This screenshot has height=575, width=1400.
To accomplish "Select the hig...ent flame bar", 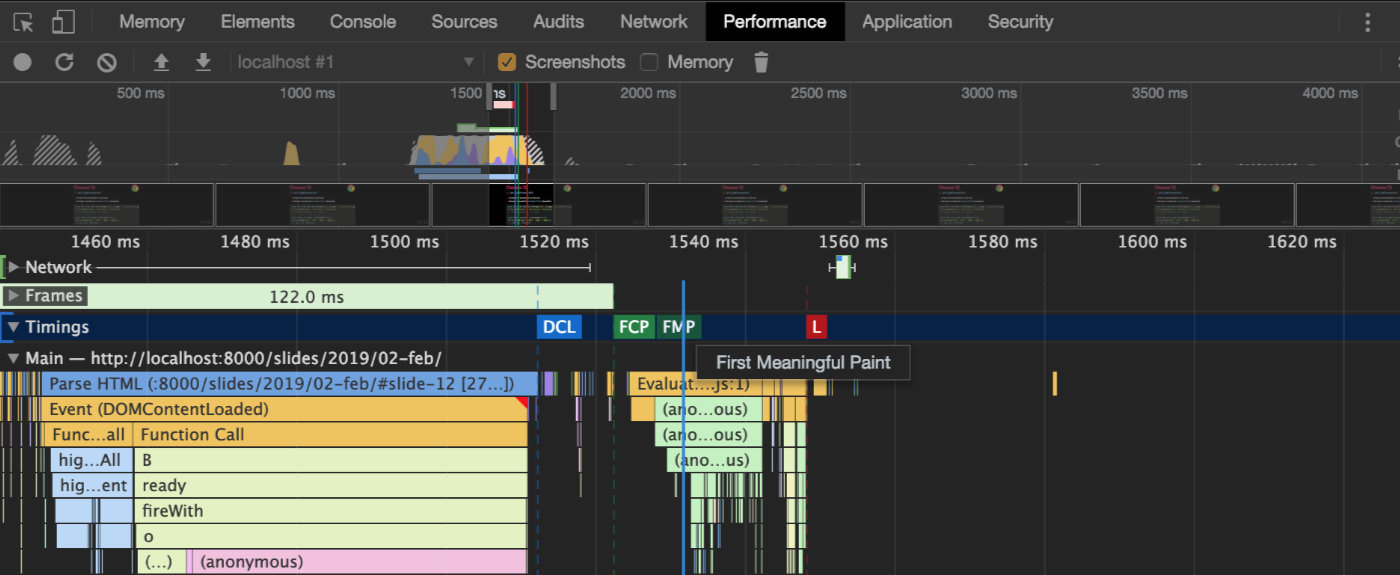I will coord(92,485).
